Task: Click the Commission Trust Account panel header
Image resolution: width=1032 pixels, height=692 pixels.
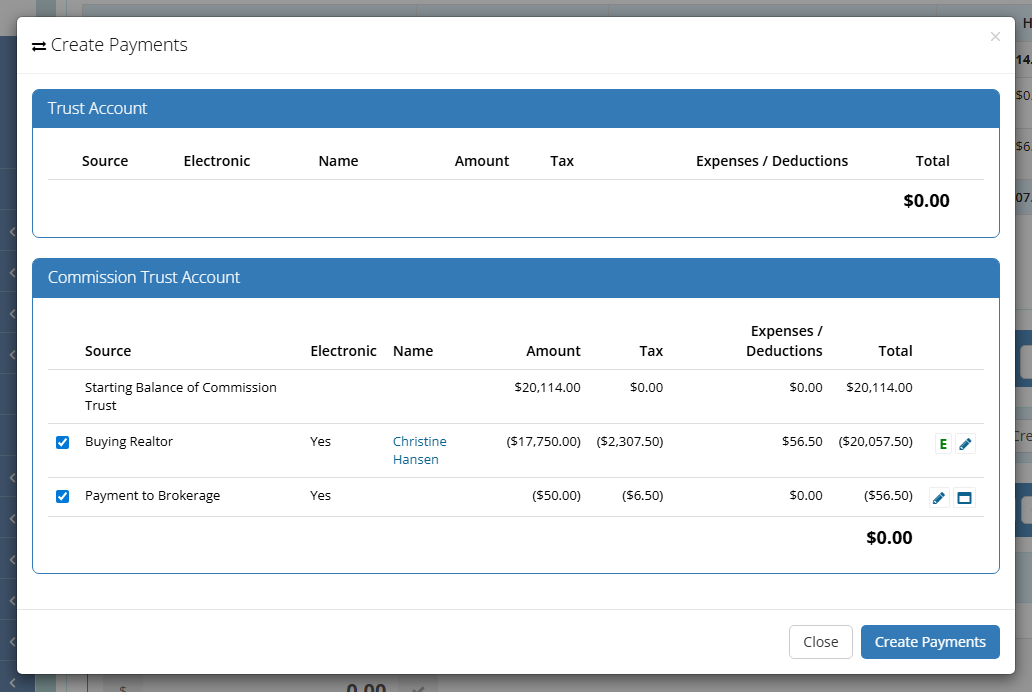Action: pos(516,278)
